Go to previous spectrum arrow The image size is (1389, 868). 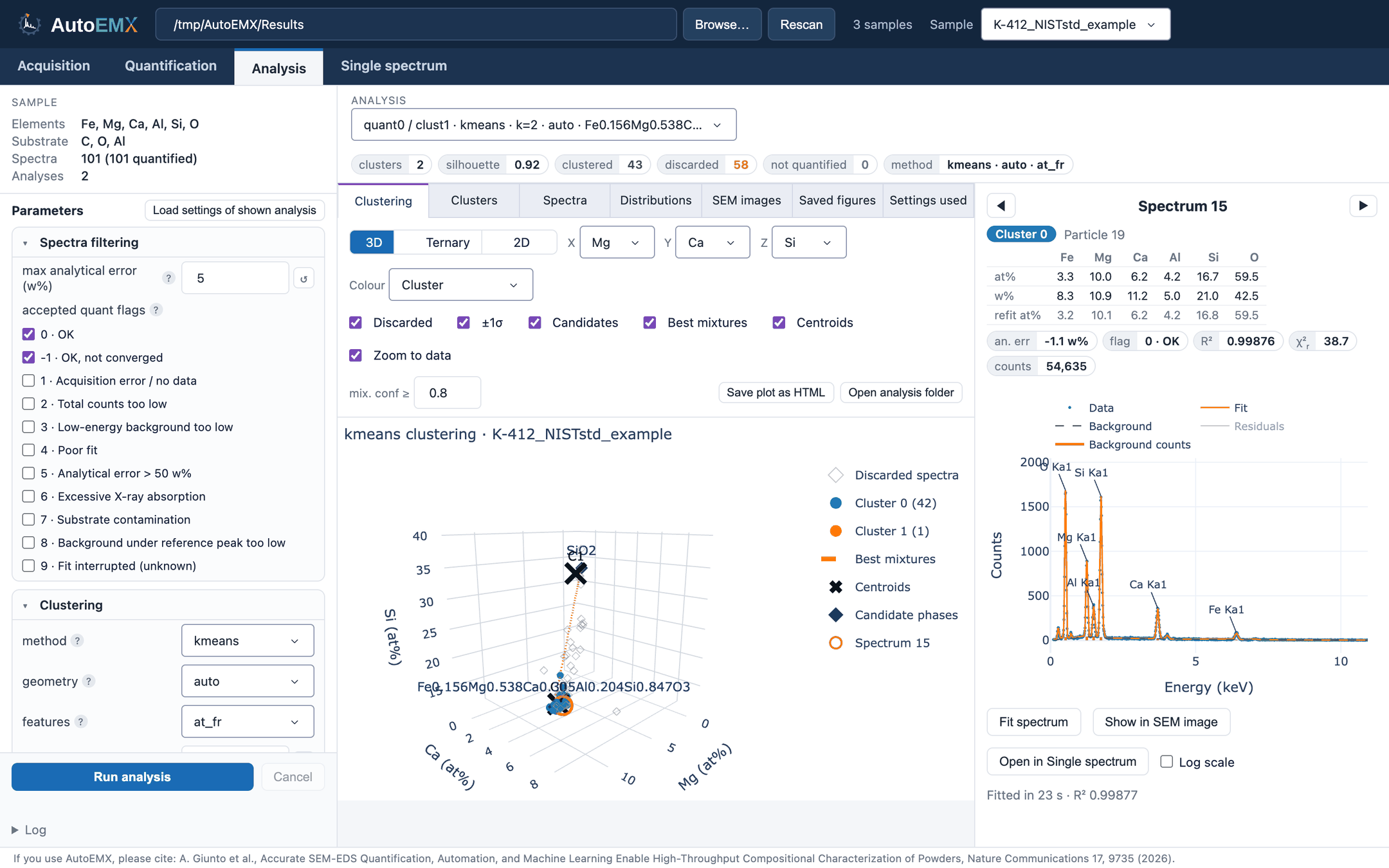coord(1001,206)
